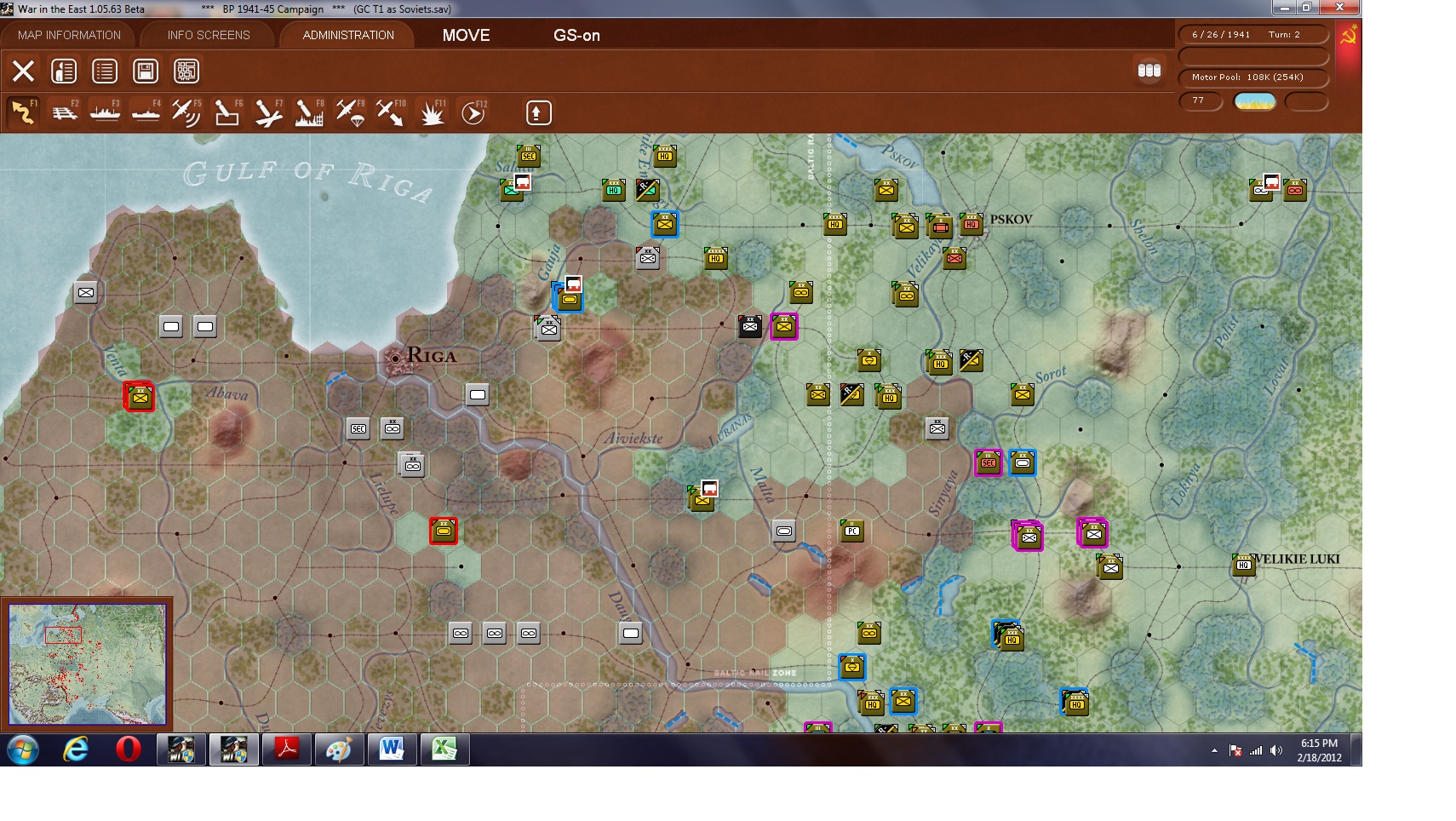Activate the F7 Bomb airfield mode

pyautogui.click(x=268, y=112)
